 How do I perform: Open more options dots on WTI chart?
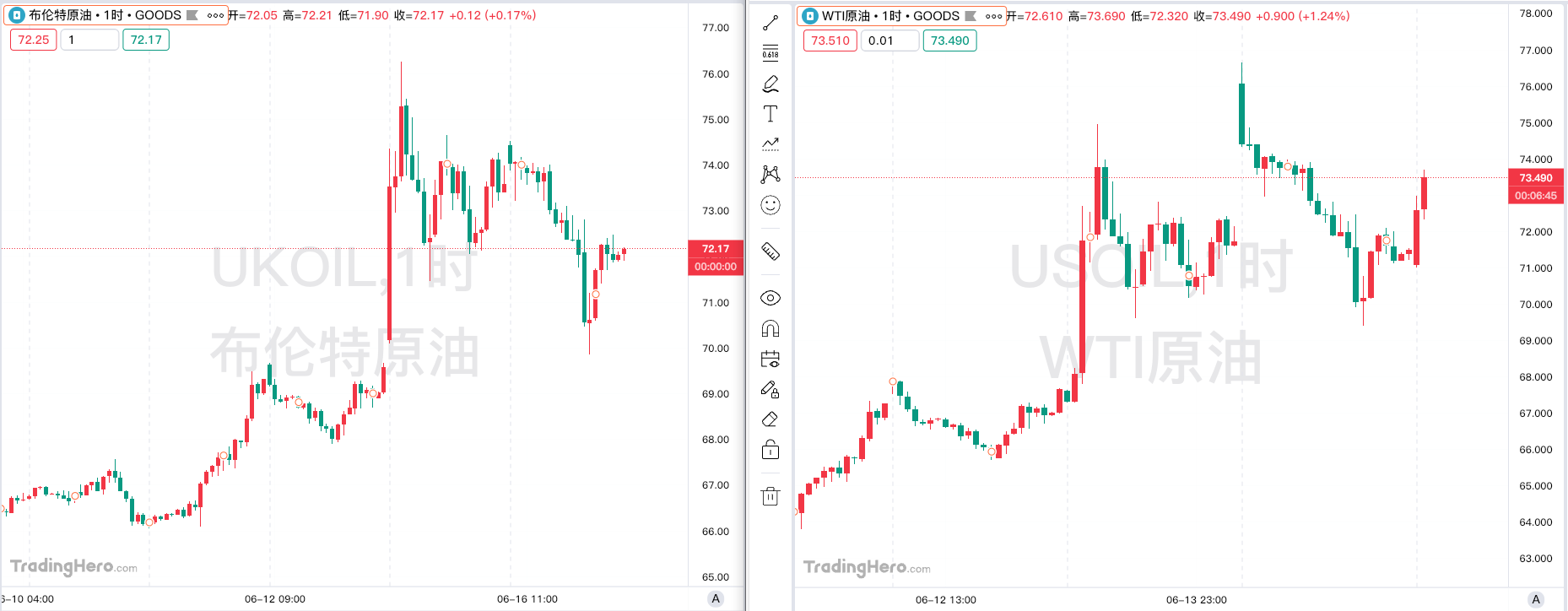point(993,16)
